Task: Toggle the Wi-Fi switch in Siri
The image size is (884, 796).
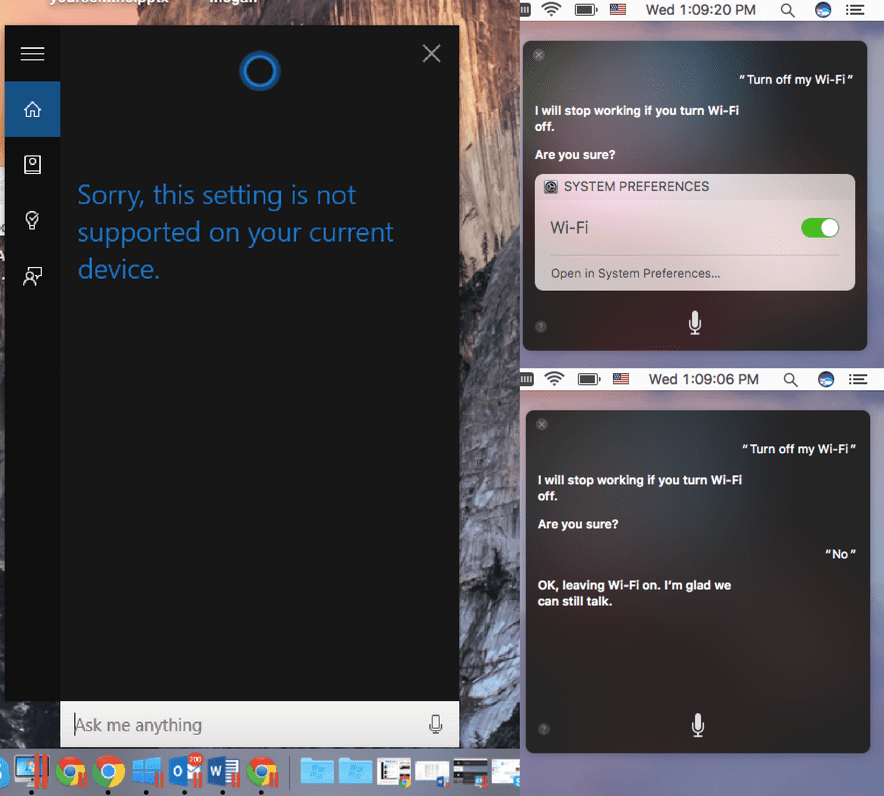Action: pyautogui.click(x=819, y=228)
